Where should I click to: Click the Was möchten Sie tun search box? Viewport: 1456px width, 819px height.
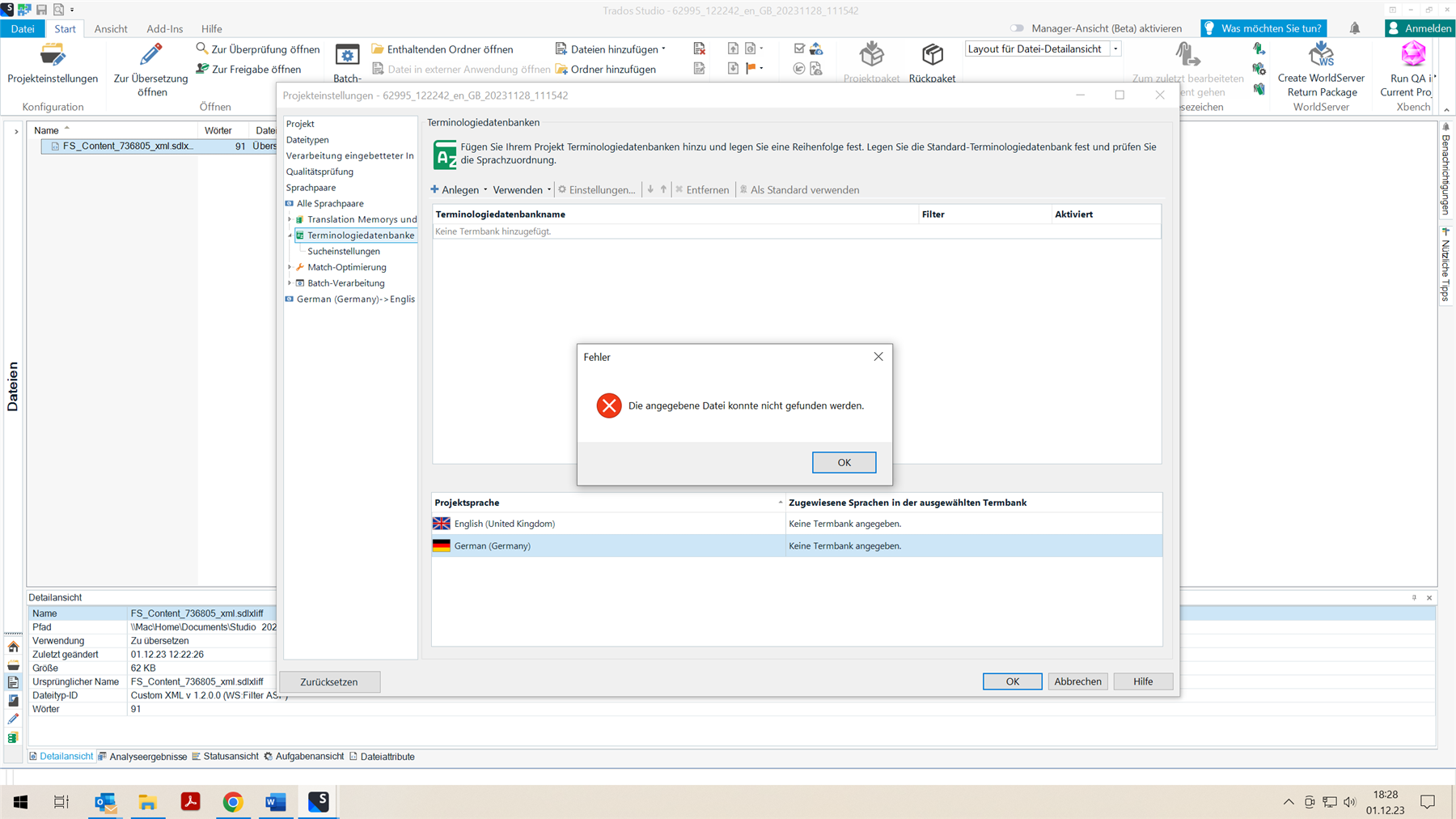point(1263,28)
